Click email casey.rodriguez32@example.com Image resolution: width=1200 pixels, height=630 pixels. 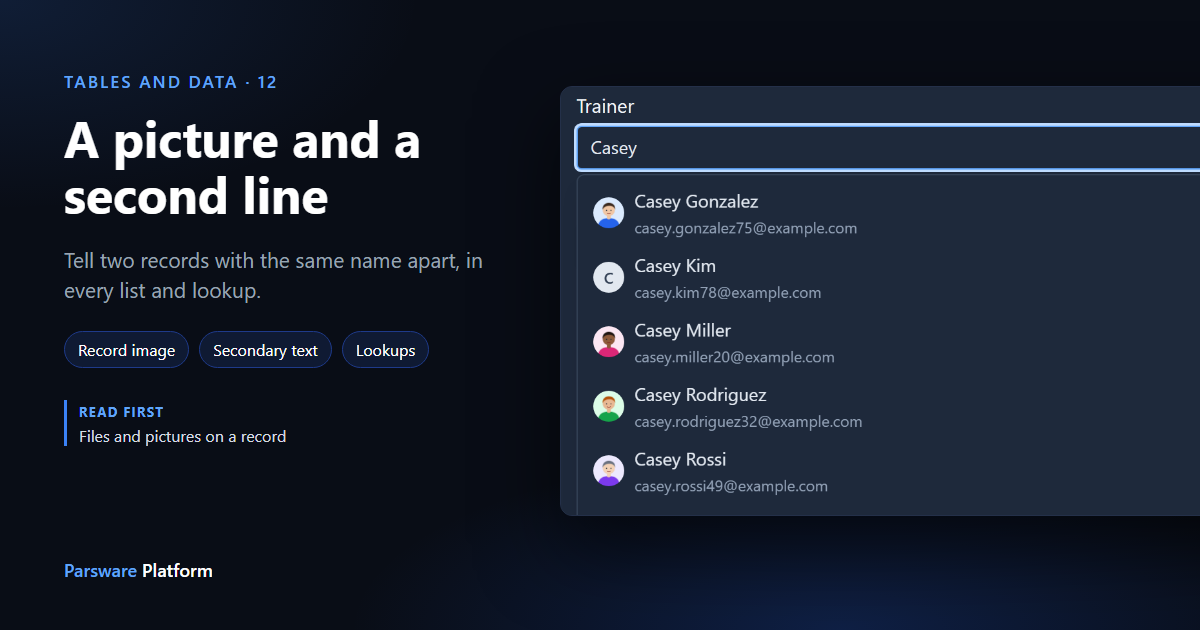(x=748, y=422)
